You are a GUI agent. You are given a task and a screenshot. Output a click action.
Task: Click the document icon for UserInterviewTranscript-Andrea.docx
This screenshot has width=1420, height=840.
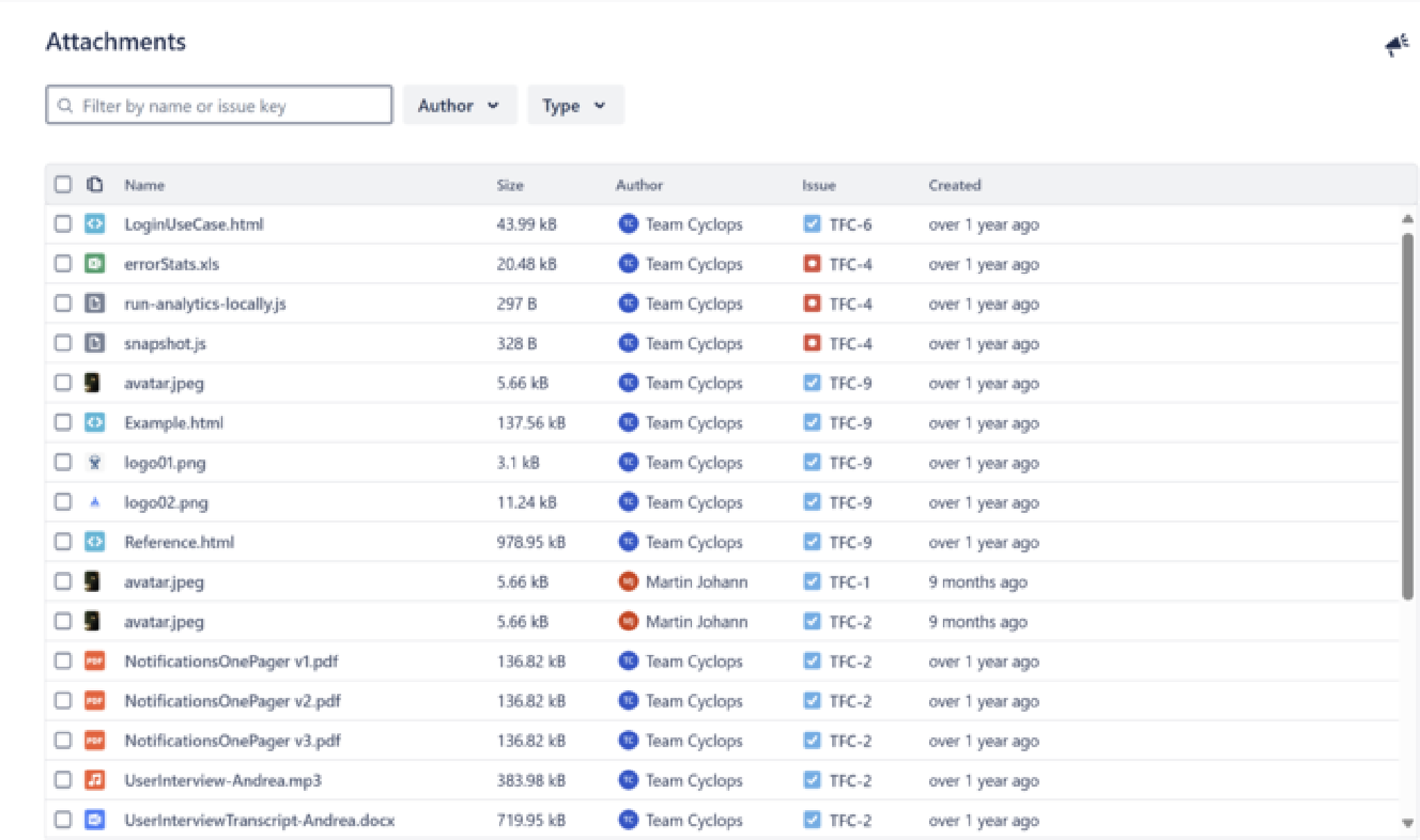click(x=95, y=819)
